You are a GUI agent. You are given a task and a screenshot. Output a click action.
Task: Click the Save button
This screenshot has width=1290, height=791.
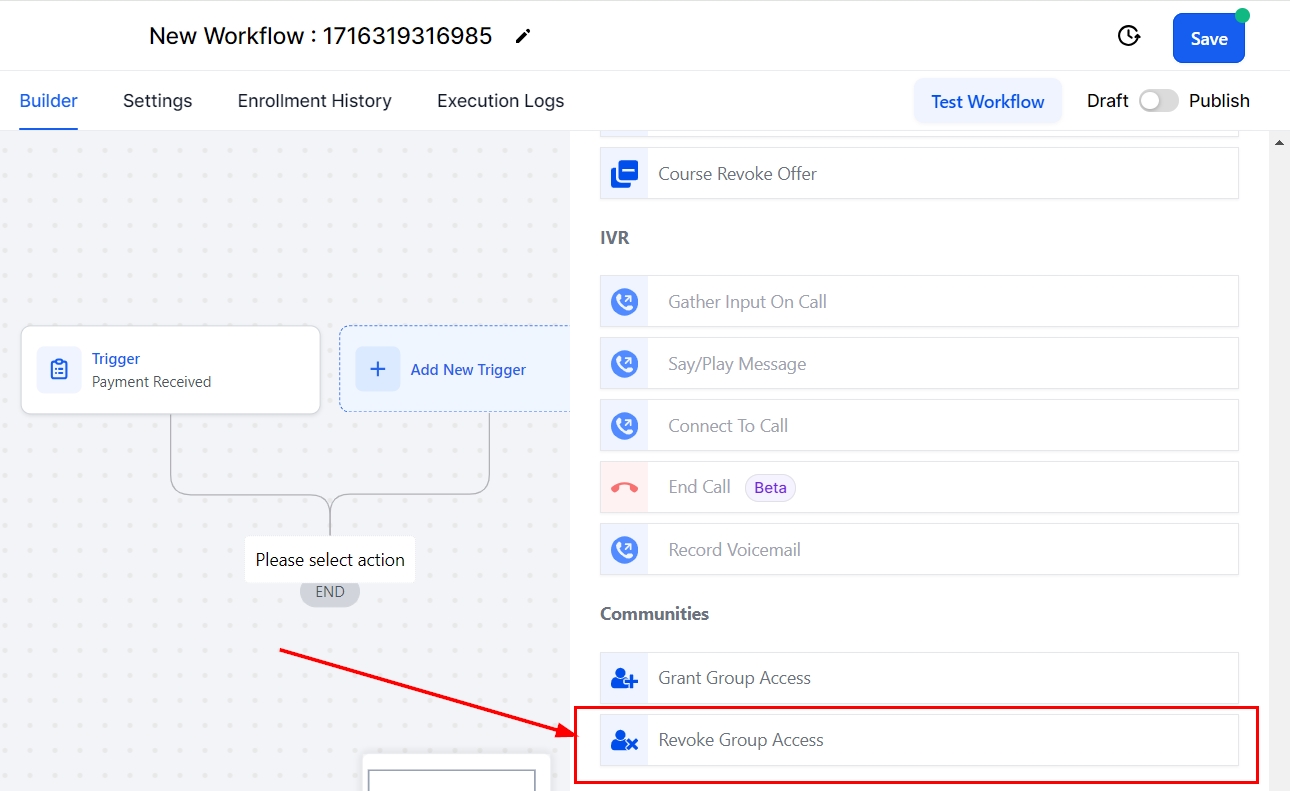pyautogui.click(x=1208, y=39)
